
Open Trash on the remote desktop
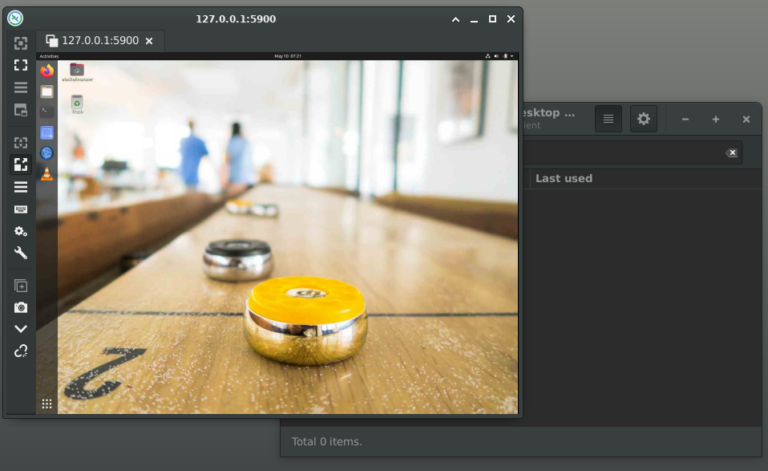(77, 103)
